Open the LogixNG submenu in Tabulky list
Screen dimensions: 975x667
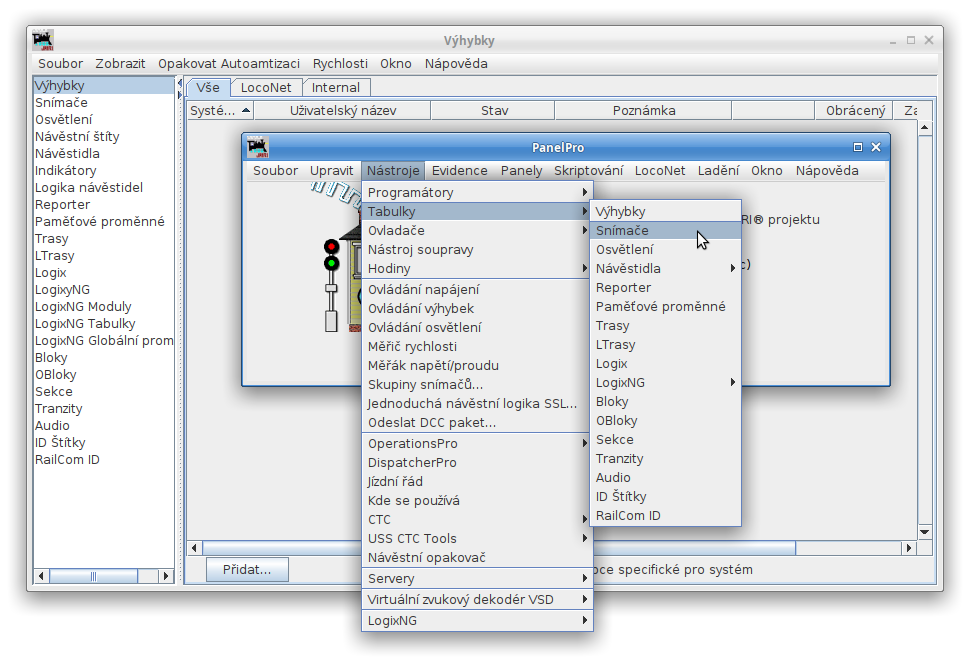[664, 383]
